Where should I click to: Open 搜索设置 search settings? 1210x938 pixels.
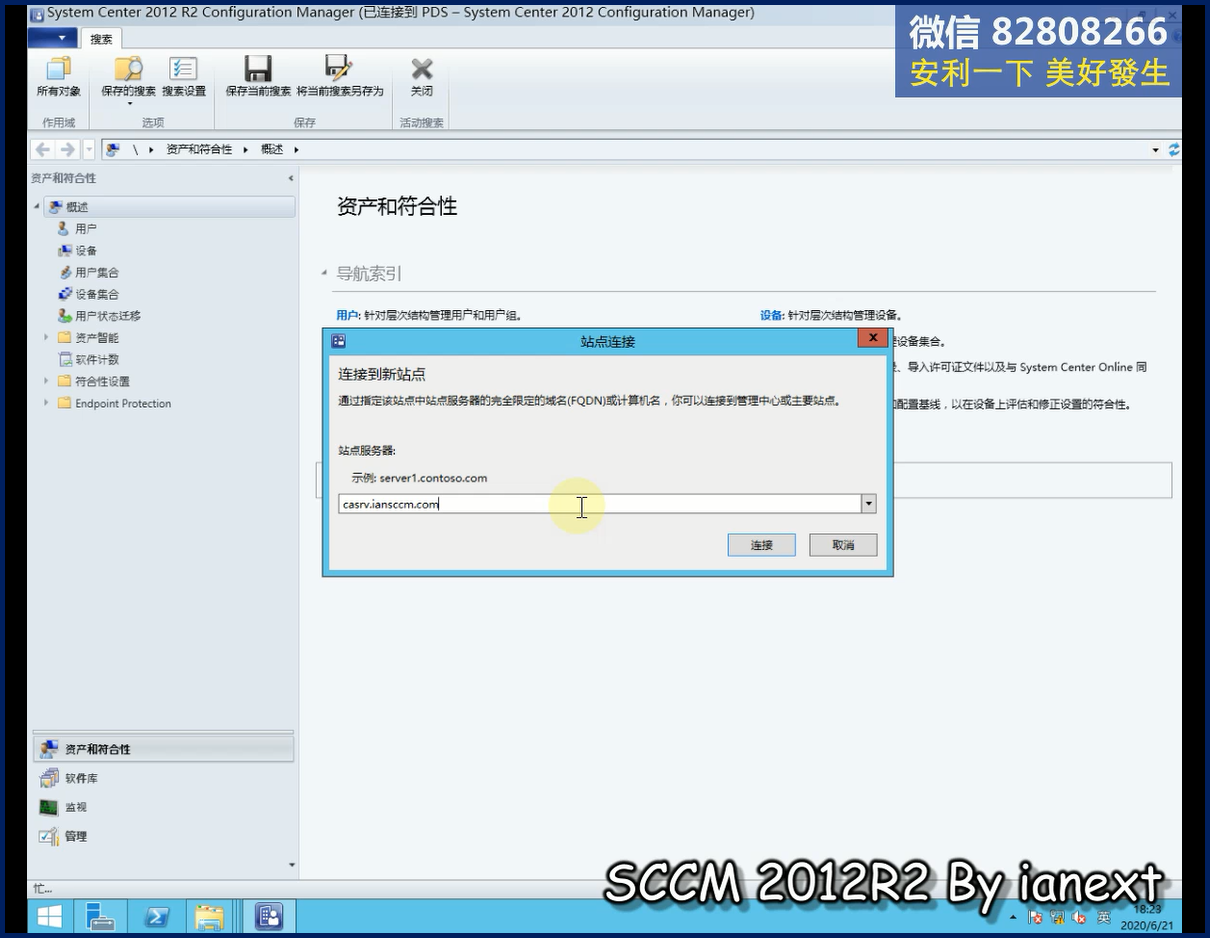184,76
